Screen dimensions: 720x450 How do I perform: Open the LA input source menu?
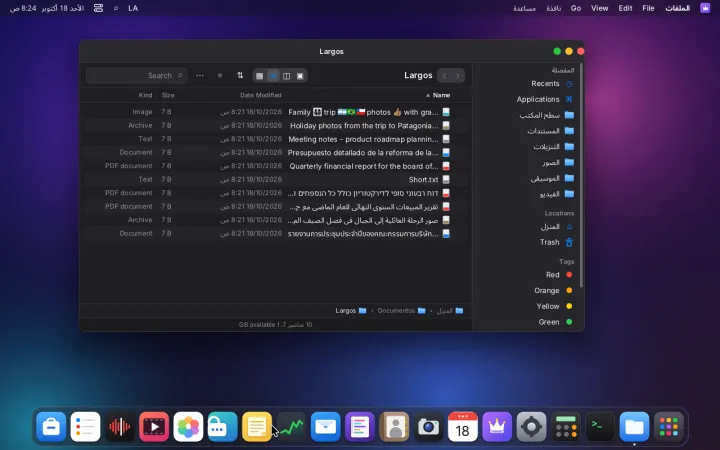coord(133,8)
